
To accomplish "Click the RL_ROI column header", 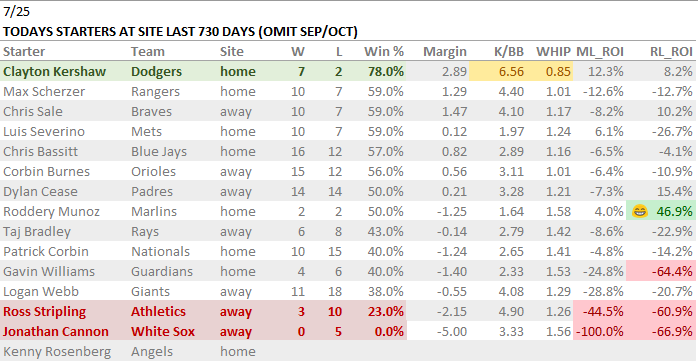I will [671, 52].
